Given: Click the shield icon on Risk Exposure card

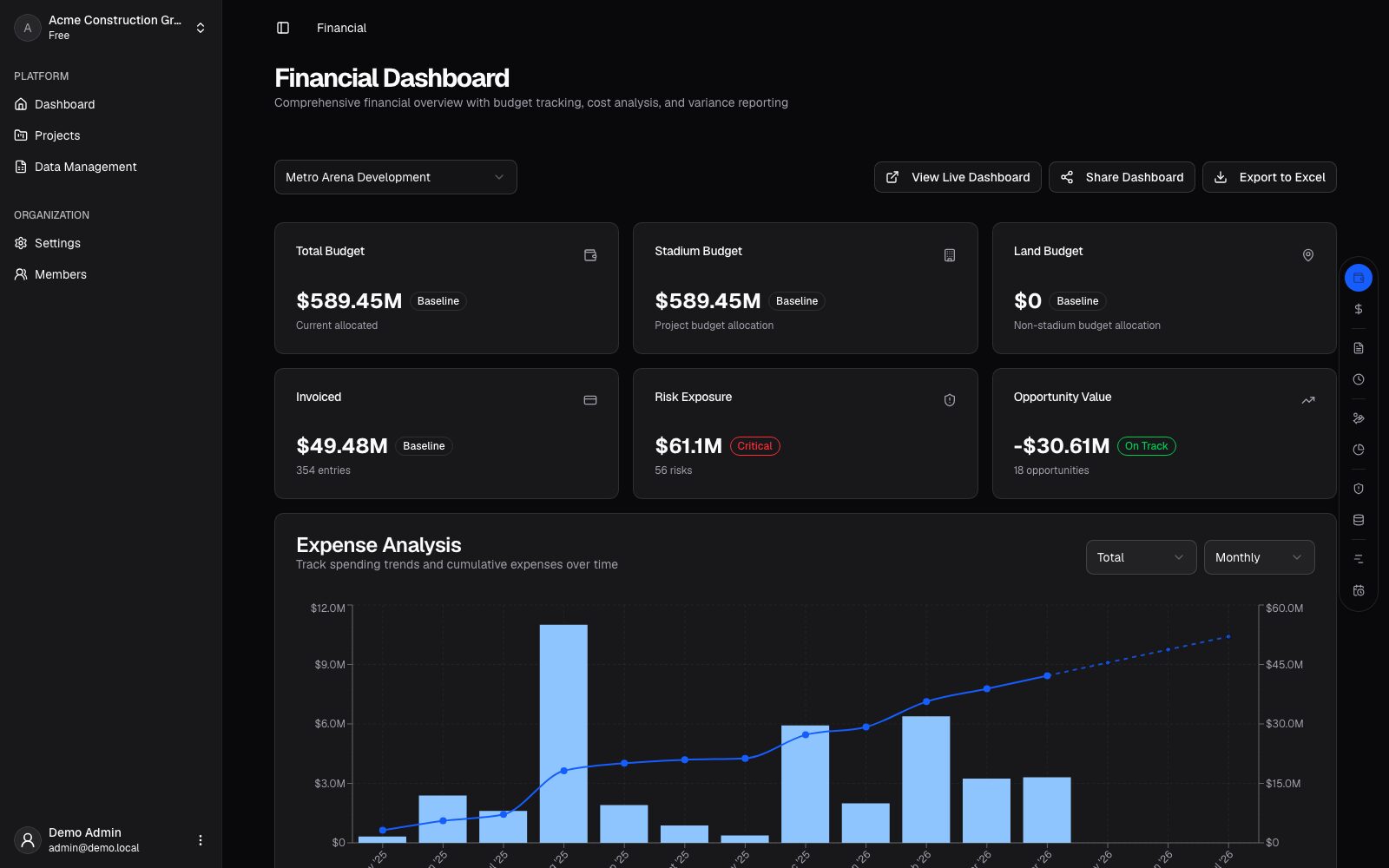Looking at the screenshot, I should coord(950,400).
